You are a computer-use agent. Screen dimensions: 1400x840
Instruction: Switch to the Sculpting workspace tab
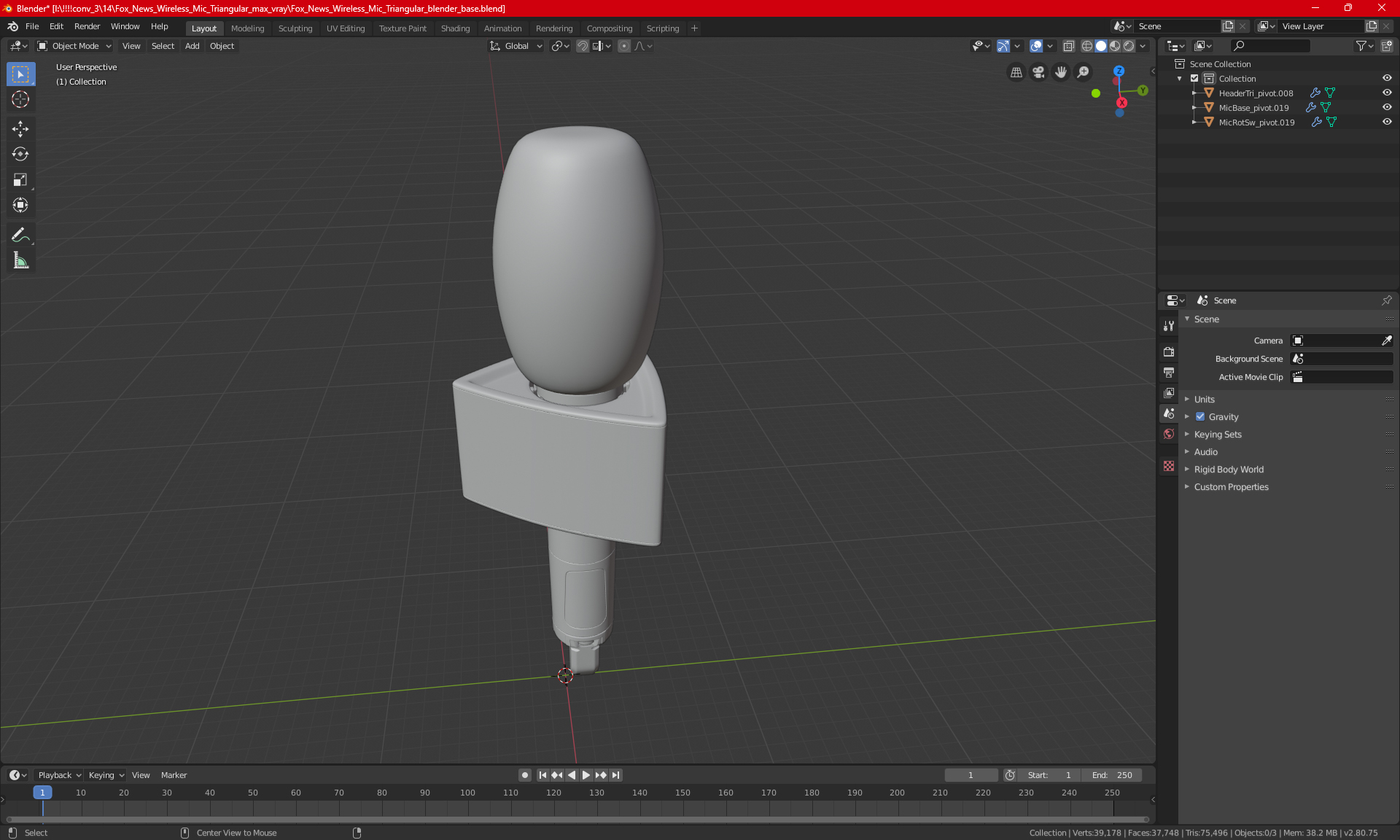pos(295,28)
